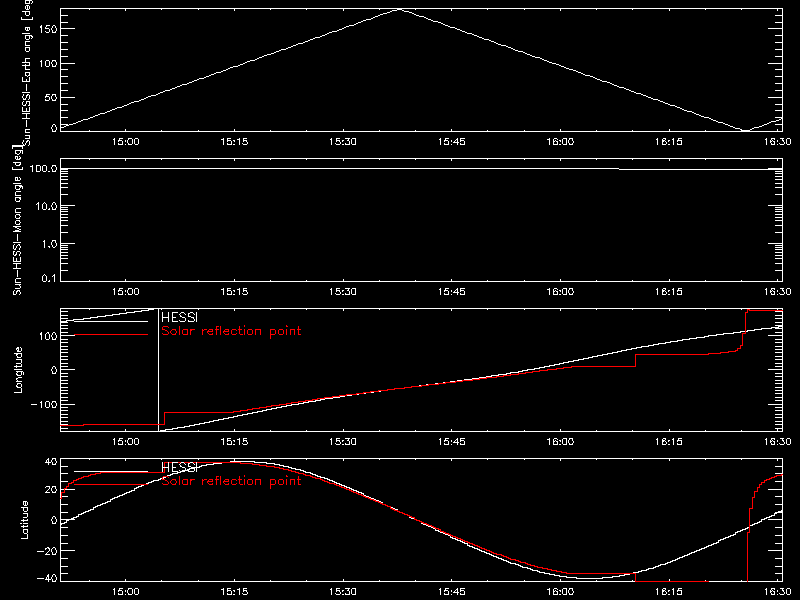This screenshot has height=600, width=800.
Task: Select HESSI legend text in Longitude plot
Action: tap(179, 317)
